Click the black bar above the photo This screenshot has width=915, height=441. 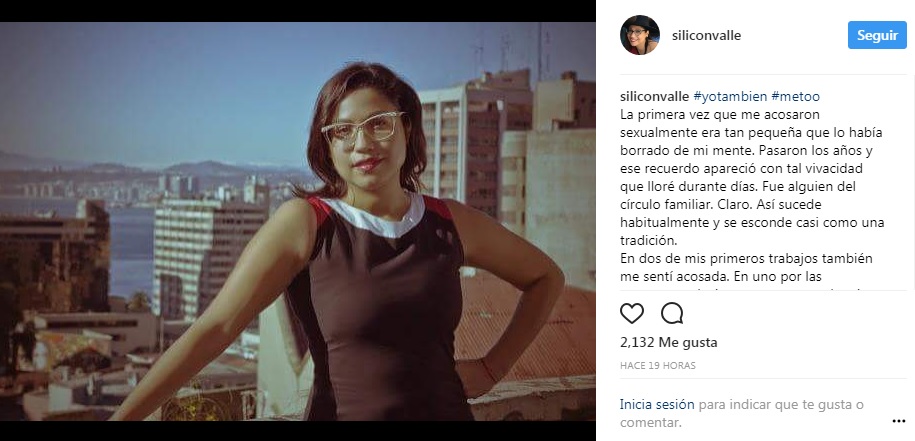pos(298,10)
